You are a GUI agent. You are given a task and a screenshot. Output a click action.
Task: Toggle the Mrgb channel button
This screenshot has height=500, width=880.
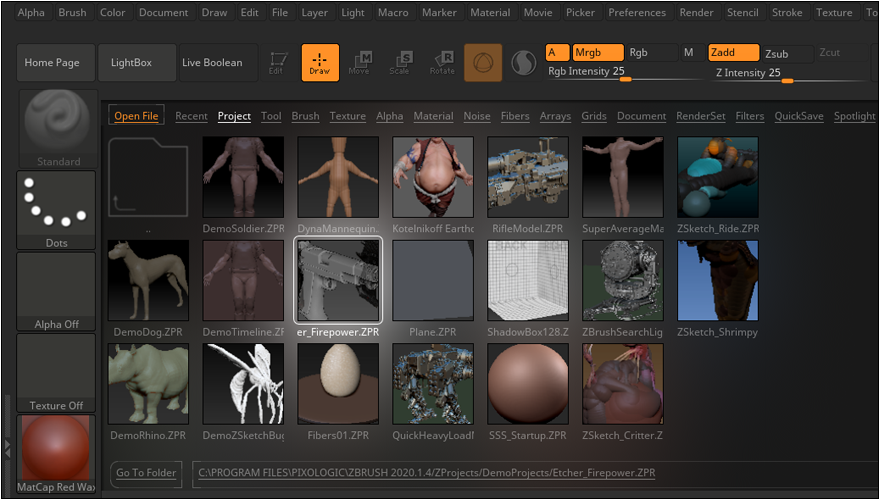(x=597, y=53)
